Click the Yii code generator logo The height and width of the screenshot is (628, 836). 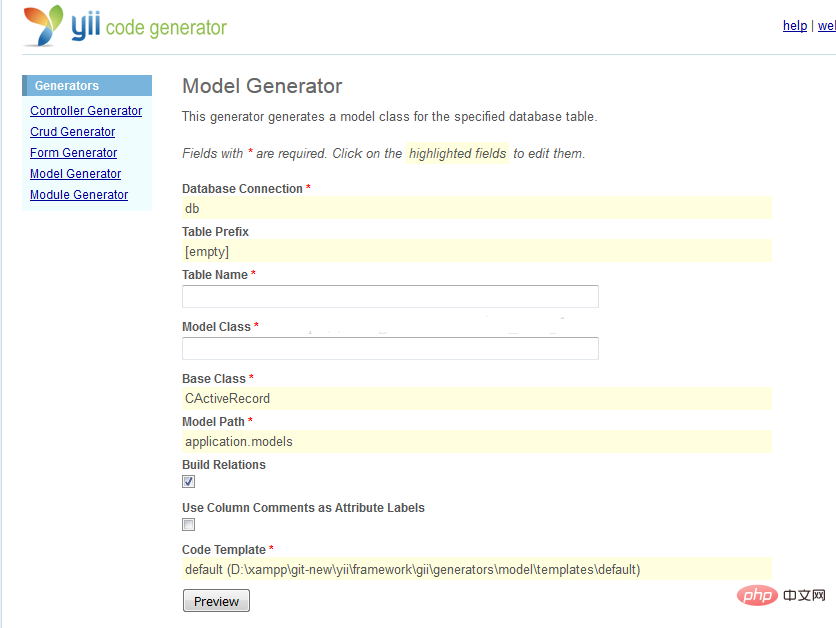coord(125,27)
